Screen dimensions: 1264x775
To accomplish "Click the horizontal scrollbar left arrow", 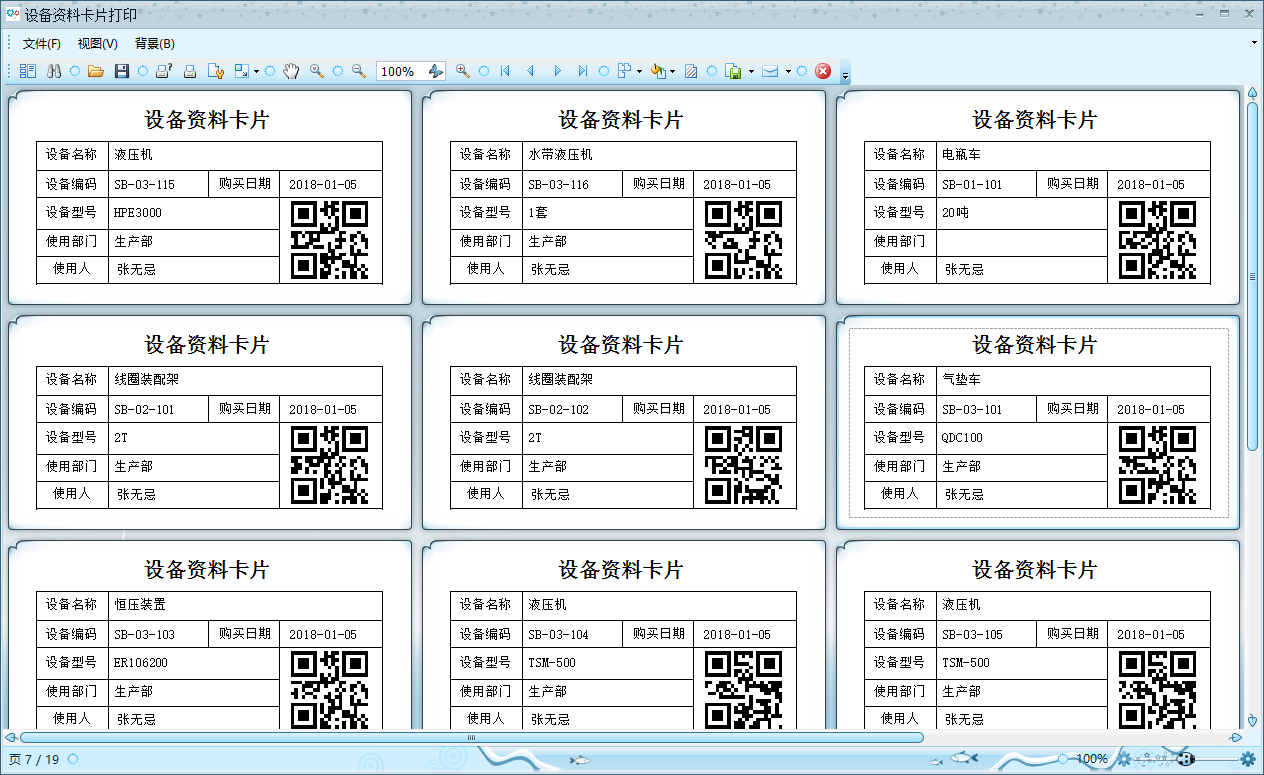I will pos(11,737).
